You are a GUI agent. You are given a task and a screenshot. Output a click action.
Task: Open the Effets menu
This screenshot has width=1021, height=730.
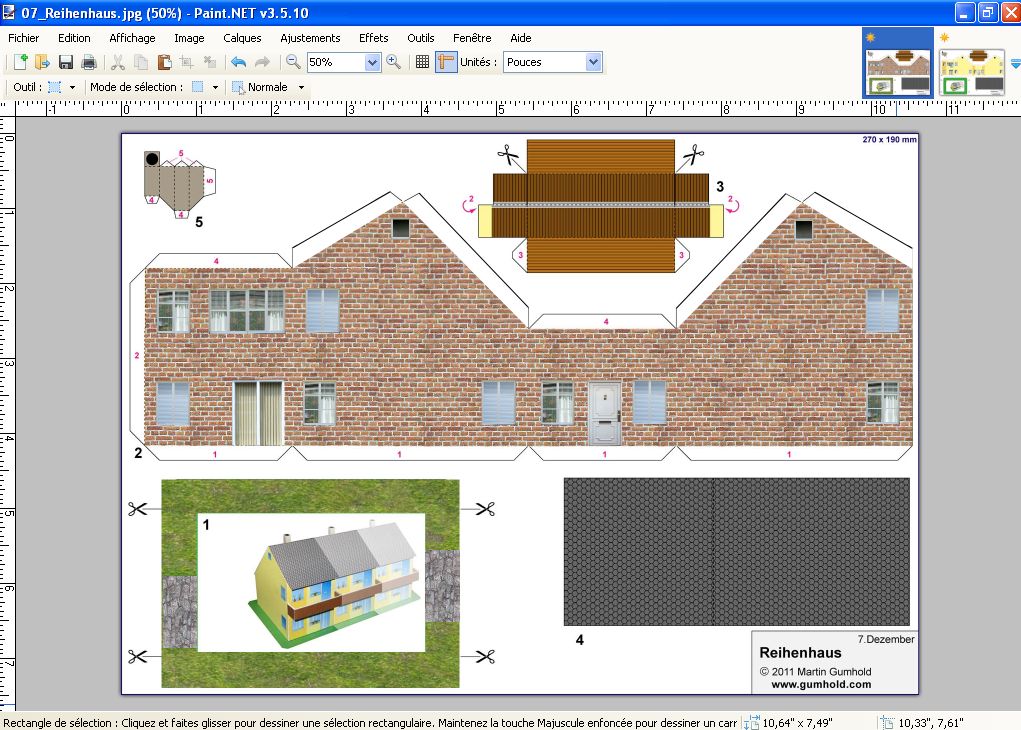click(373, 38)
